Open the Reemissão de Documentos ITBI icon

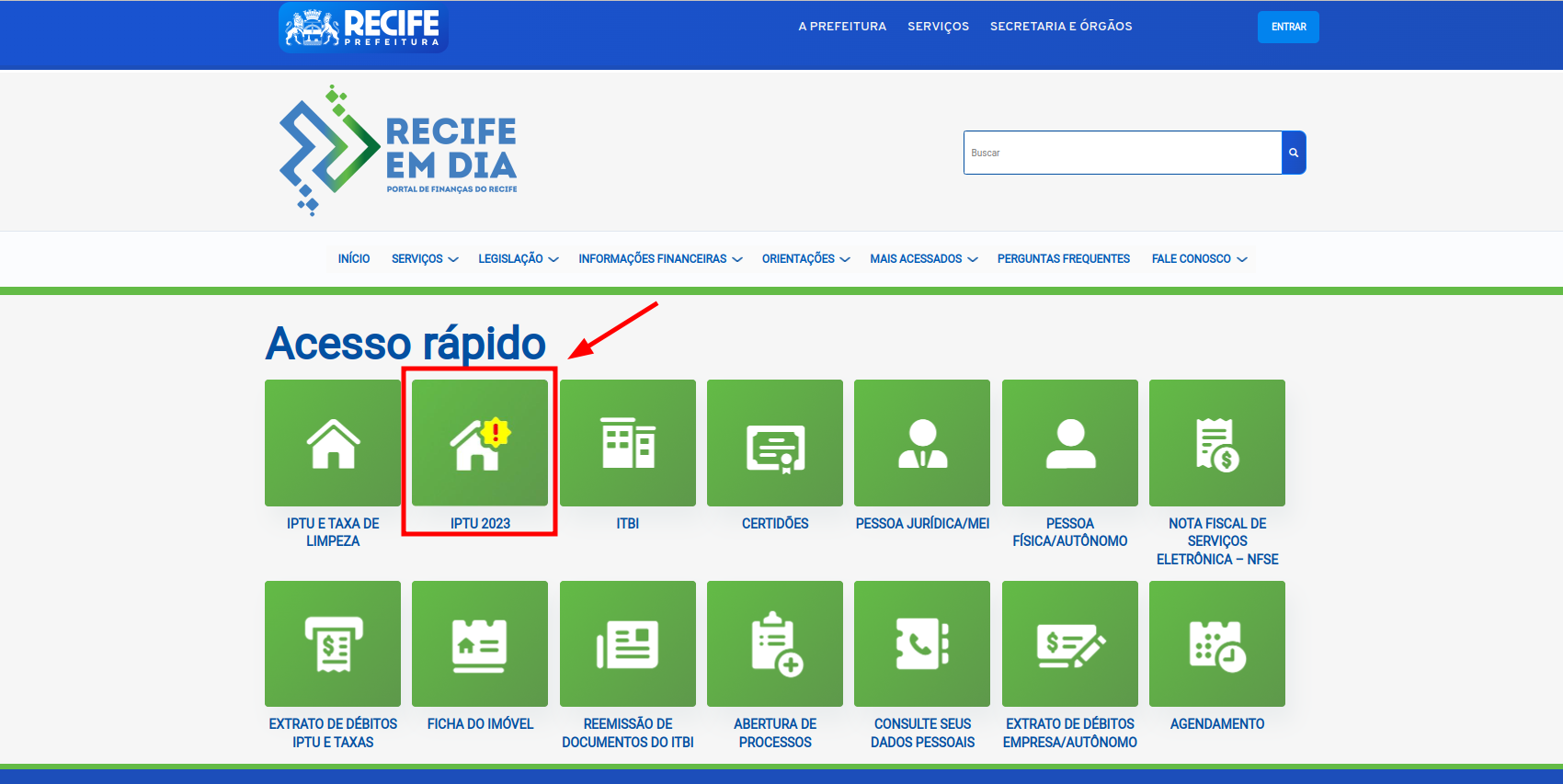tap(628, 643)
